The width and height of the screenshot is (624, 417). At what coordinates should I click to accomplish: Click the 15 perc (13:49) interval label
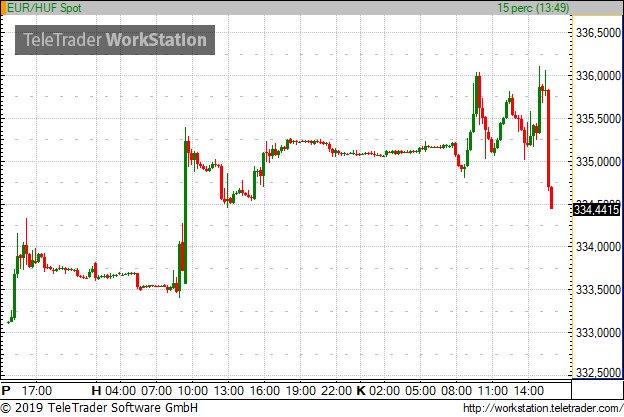[x=533, y=8]
